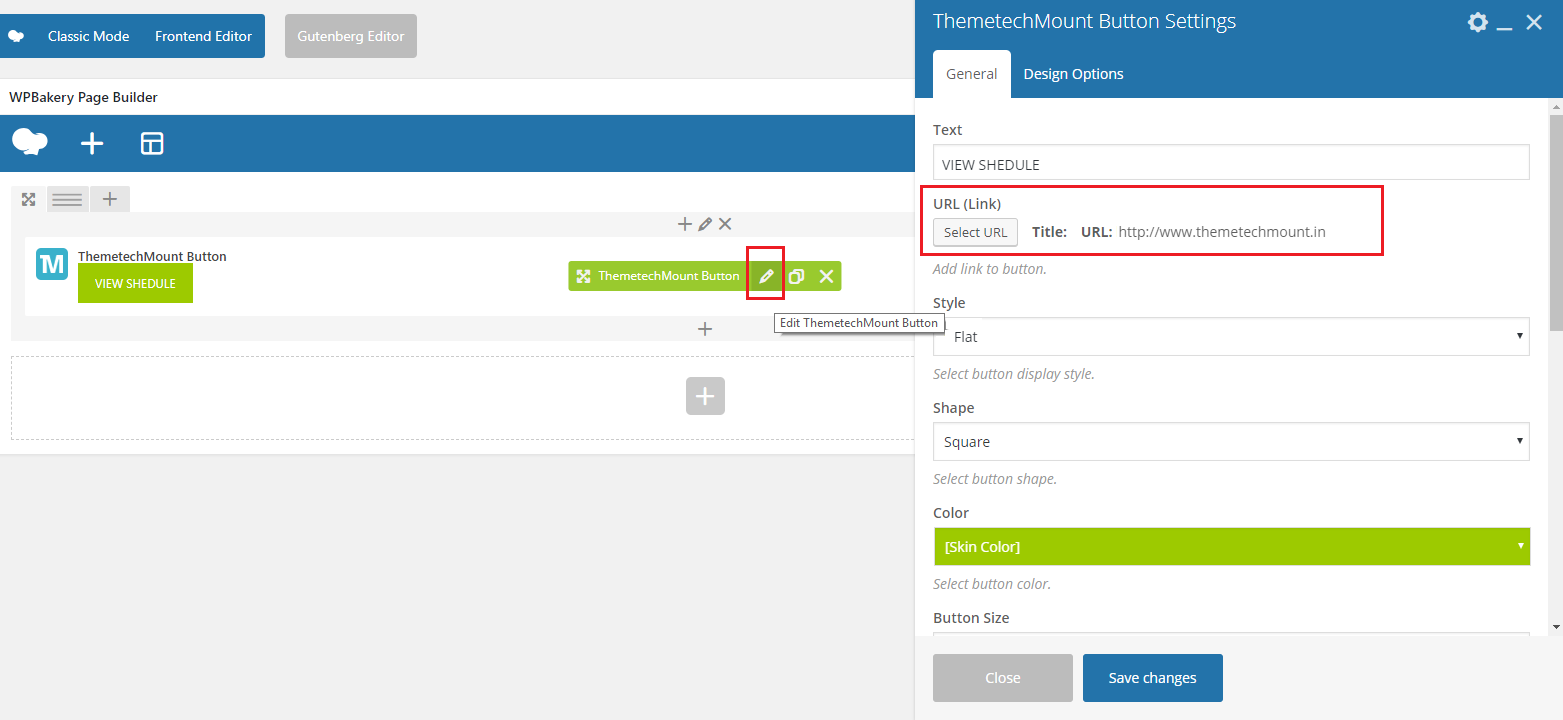
Task: Edit ThemetechMount Button with the pencil icon
Action: [x=766, y=276]
